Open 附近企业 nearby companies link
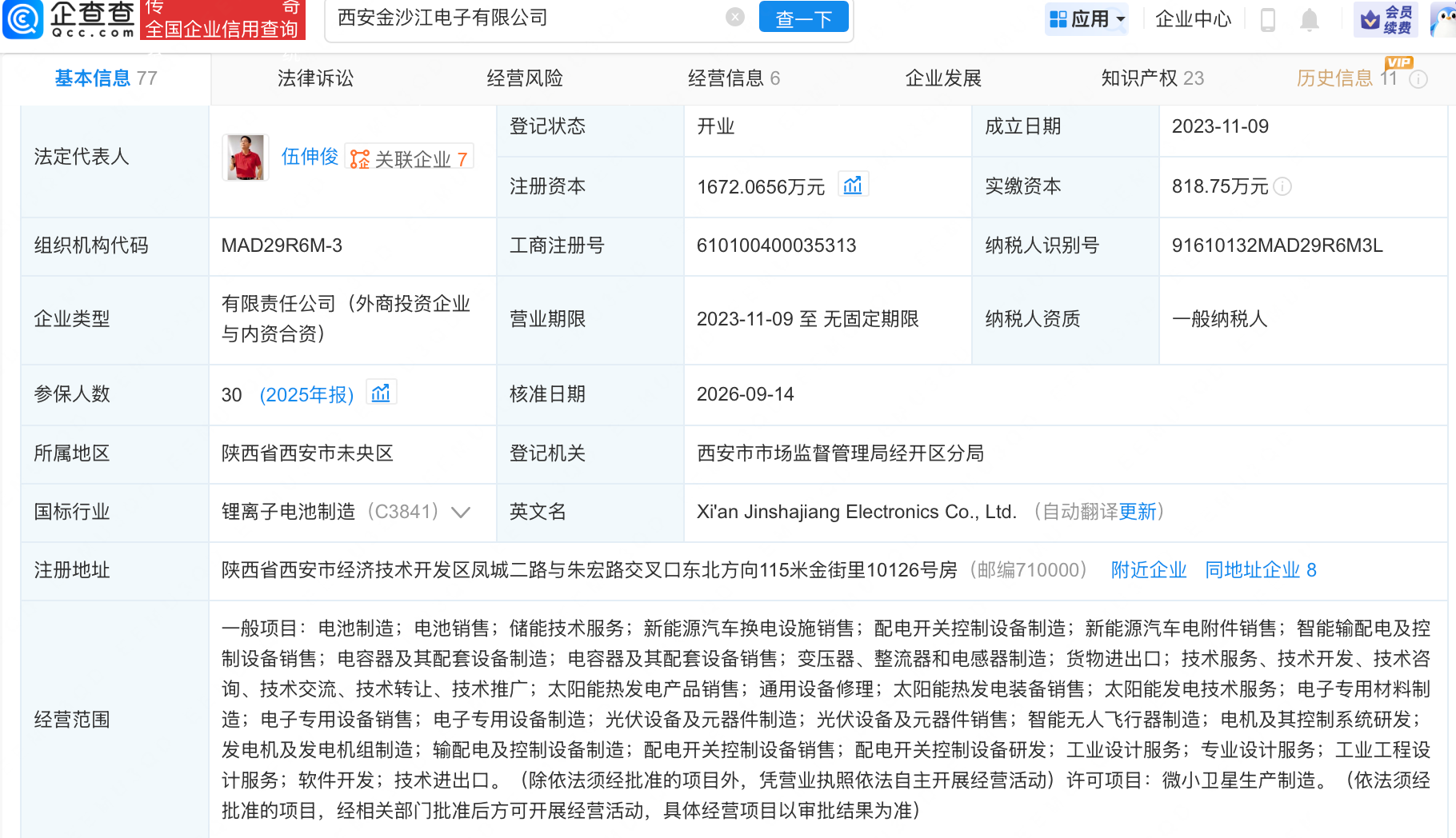Viewport: 1456px width, 838px height. 1149,570
